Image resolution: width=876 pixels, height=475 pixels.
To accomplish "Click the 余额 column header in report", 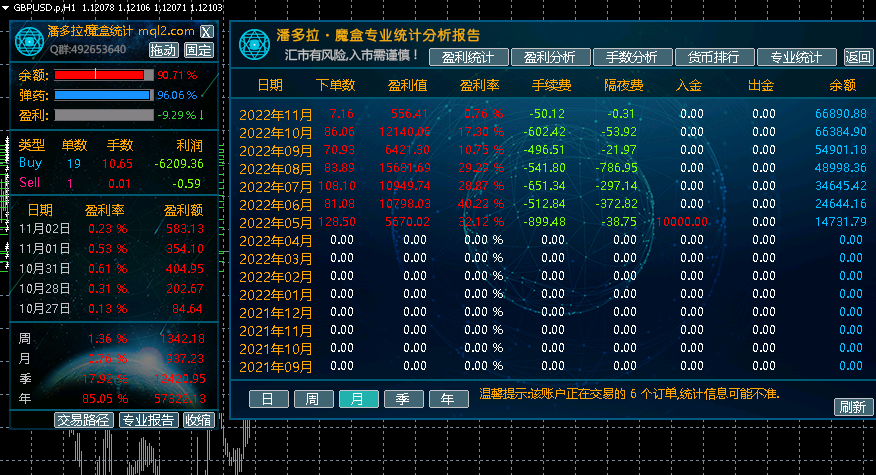I will point(842,85).
